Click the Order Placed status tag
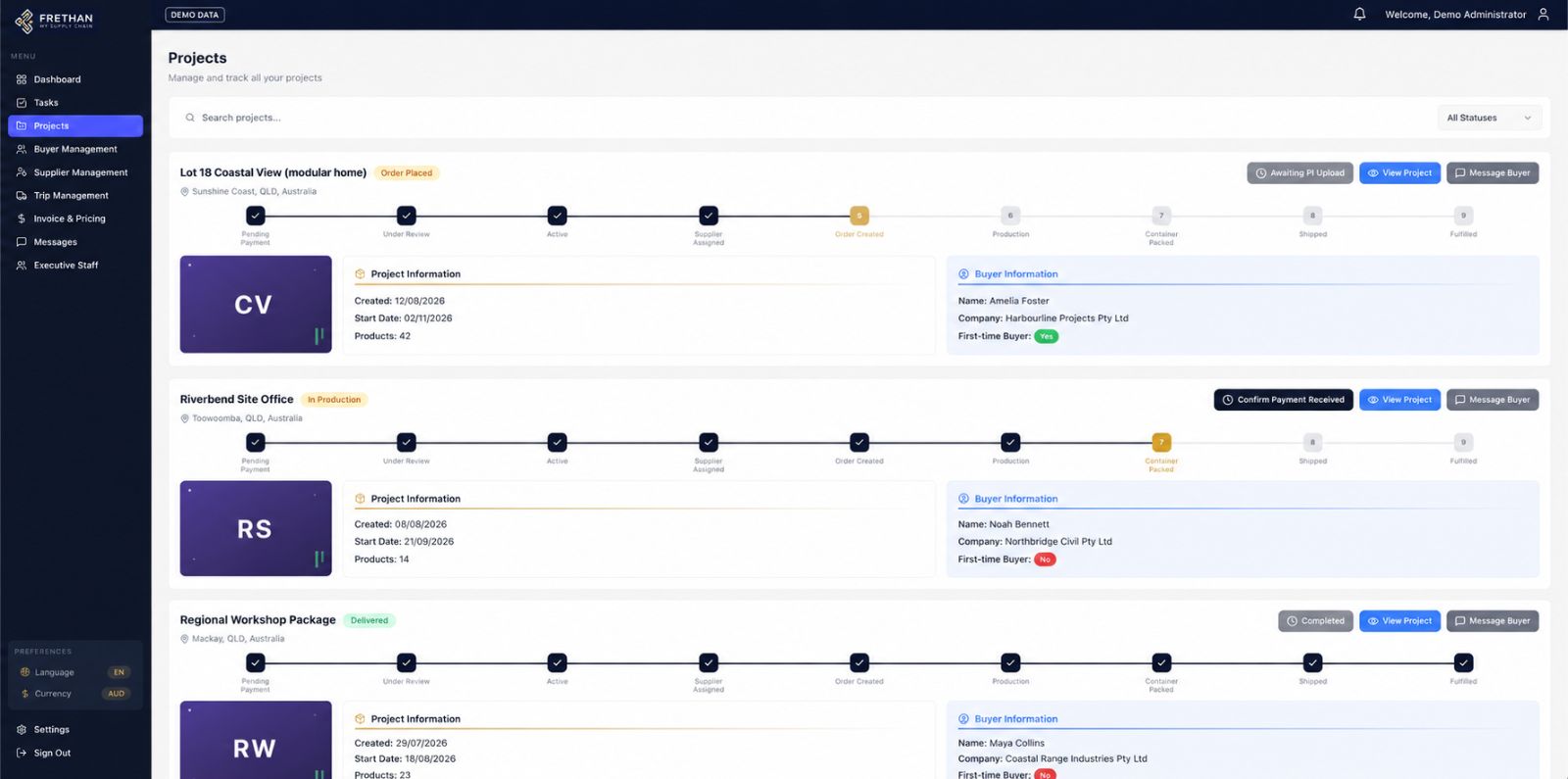The height and width of the screenshot is (779, 1568). (407, 173)
